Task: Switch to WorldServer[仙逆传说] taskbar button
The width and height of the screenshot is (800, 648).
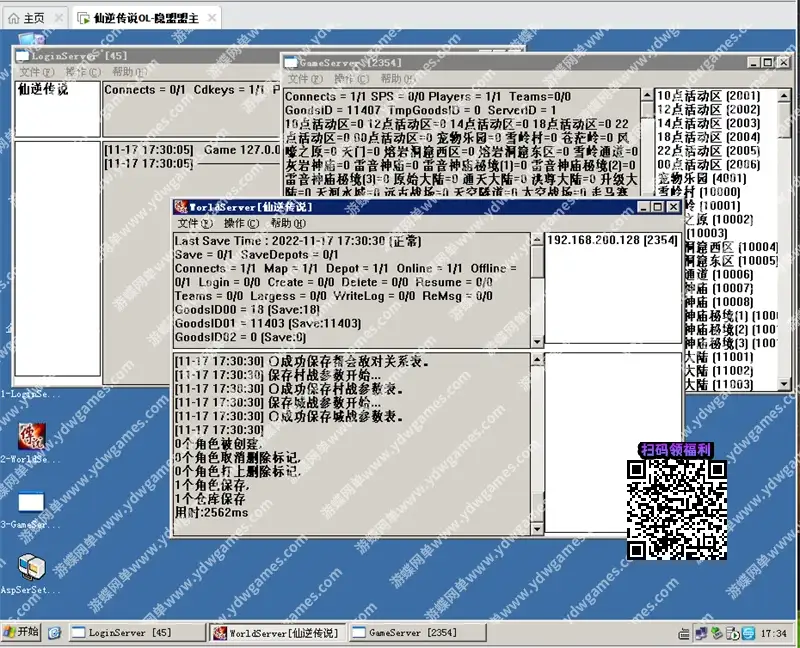Action: (x=279, y=633)
